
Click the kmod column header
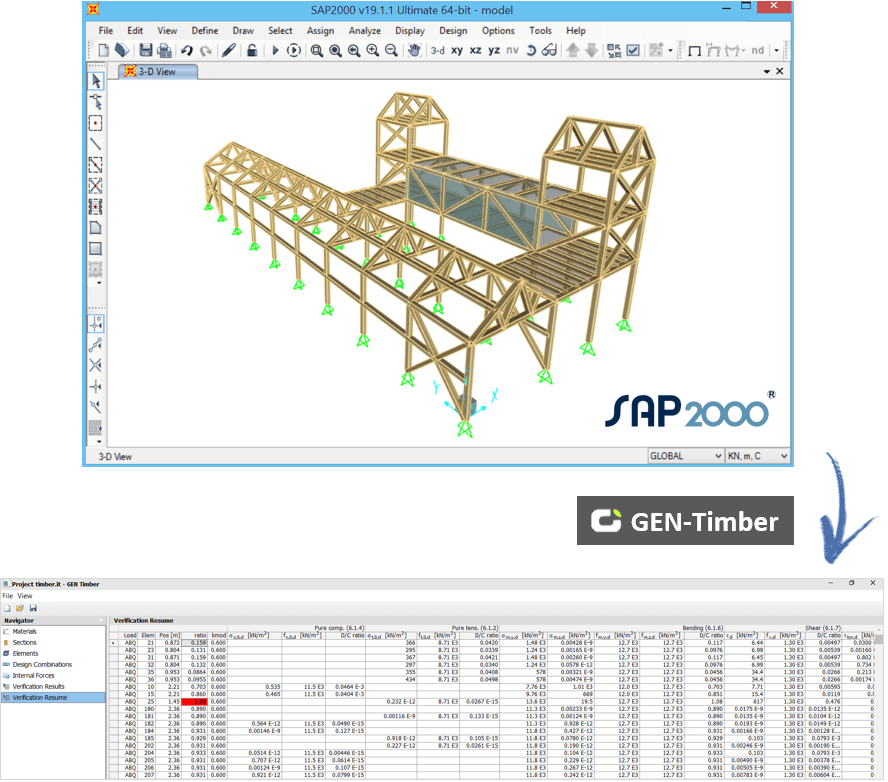pos(218,635)
